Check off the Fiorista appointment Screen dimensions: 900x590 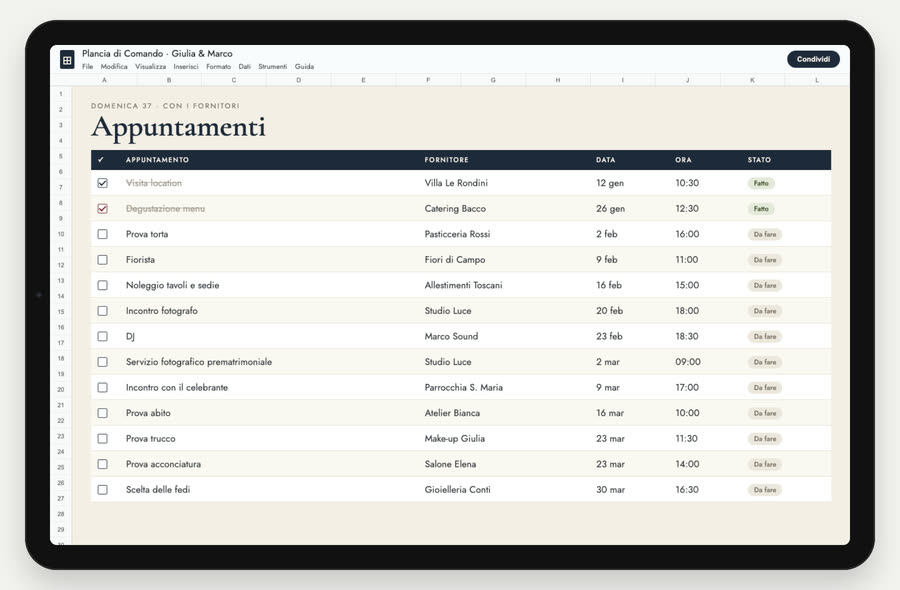[102, 259]
